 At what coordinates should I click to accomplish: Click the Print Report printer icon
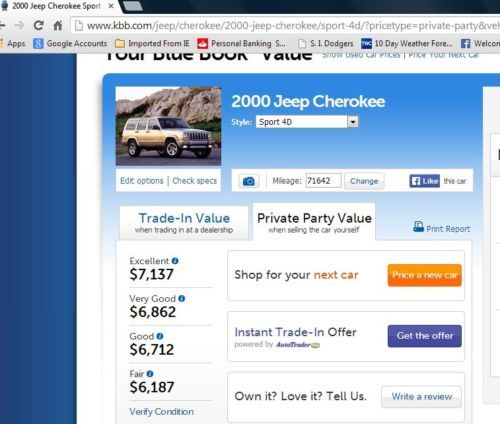(418, 227)
